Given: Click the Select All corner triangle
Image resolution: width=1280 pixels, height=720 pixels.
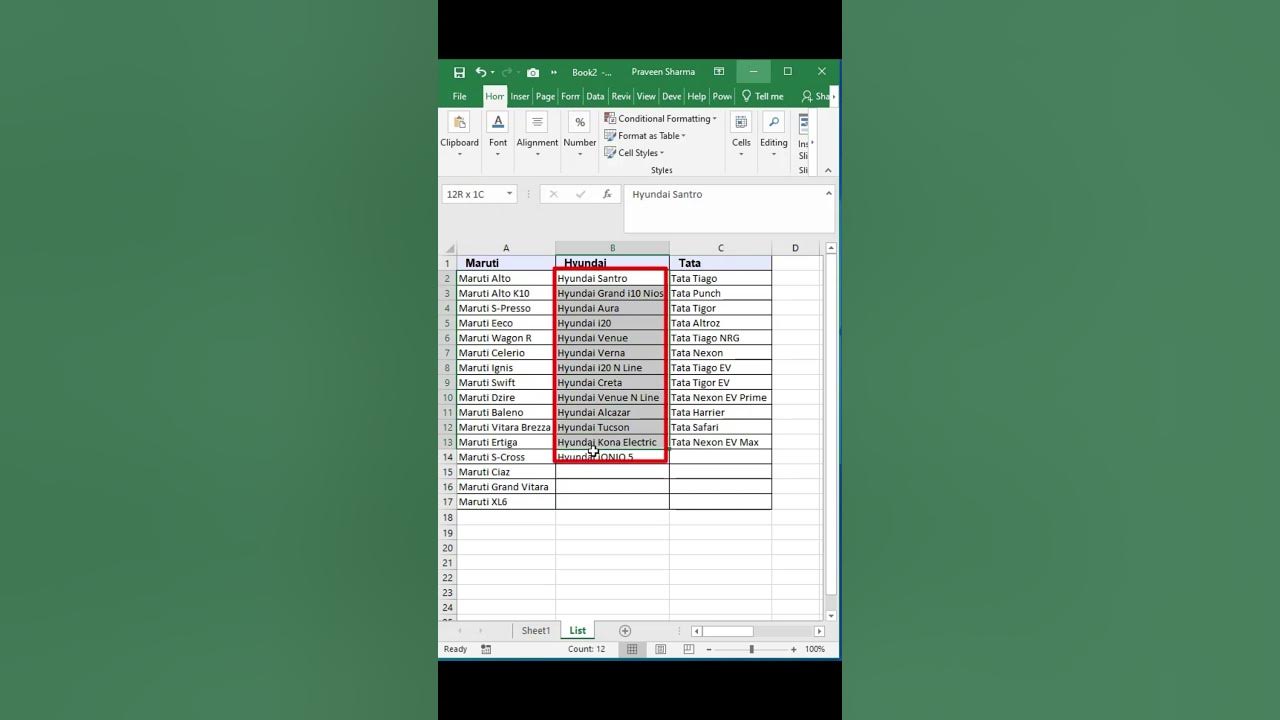Looking at the screenshot, I should tap(448, 248).
